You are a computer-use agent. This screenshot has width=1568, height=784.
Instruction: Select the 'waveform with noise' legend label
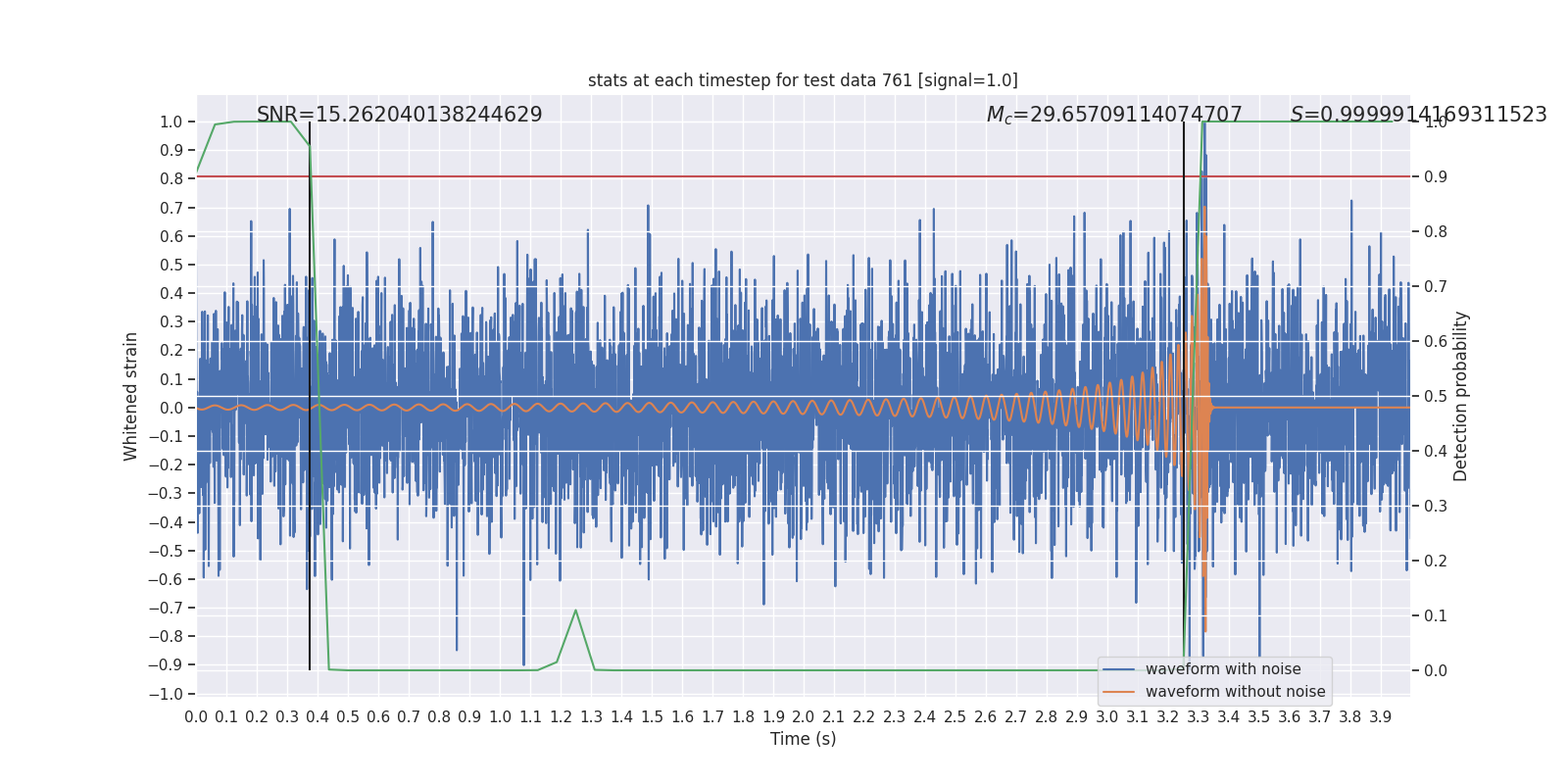click(x=1223, y=669)
